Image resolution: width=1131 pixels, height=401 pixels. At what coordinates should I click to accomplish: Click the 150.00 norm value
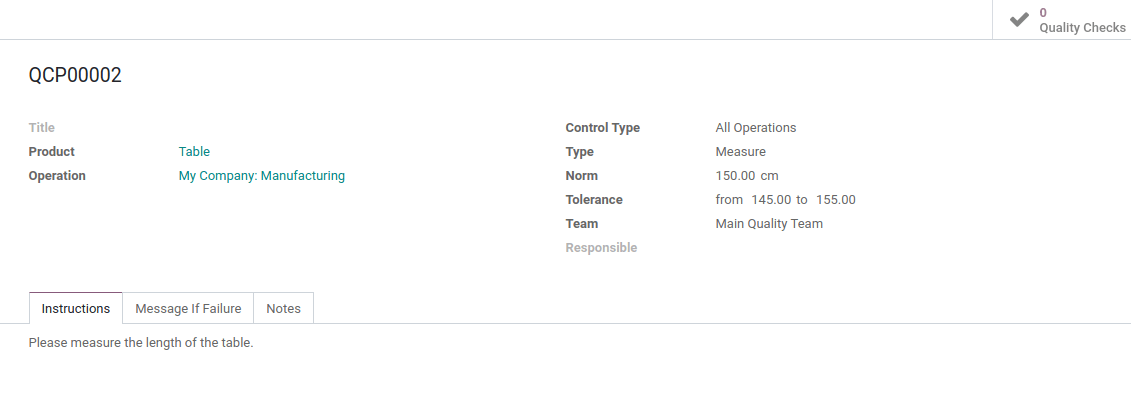click(734, 175)
